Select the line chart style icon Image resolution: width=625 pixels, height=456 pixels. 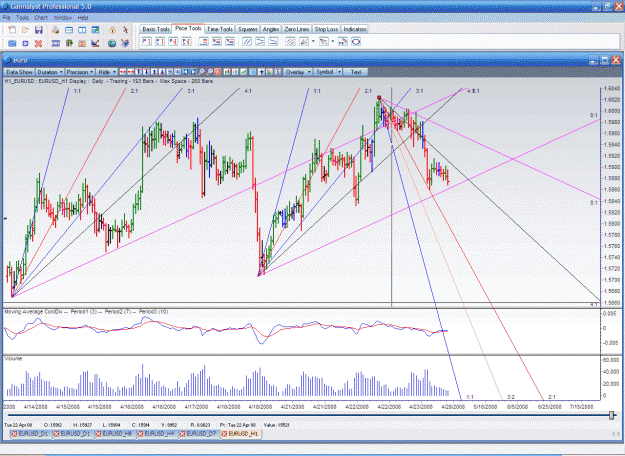pyautogui.click(x=243, y=72)
